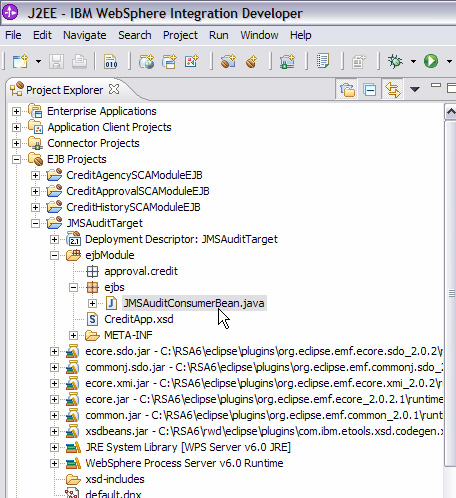Click the ejbs package icon
Image resolution: width=456 pixels, height=498 pixels.
(x=92, y=287)
